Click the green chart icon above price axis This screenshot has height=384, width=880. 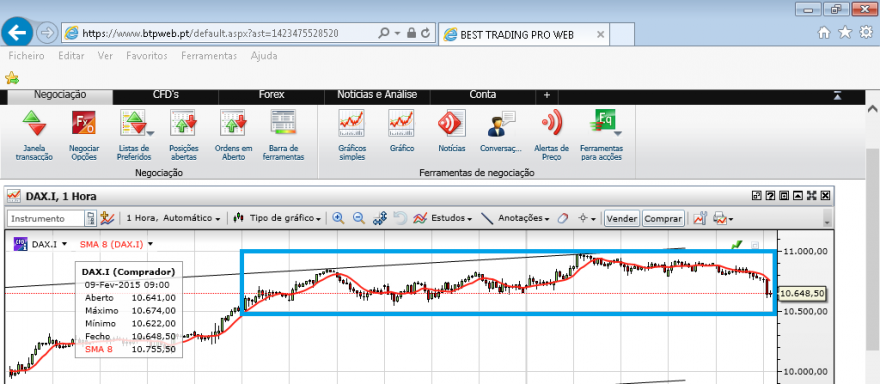737,245
